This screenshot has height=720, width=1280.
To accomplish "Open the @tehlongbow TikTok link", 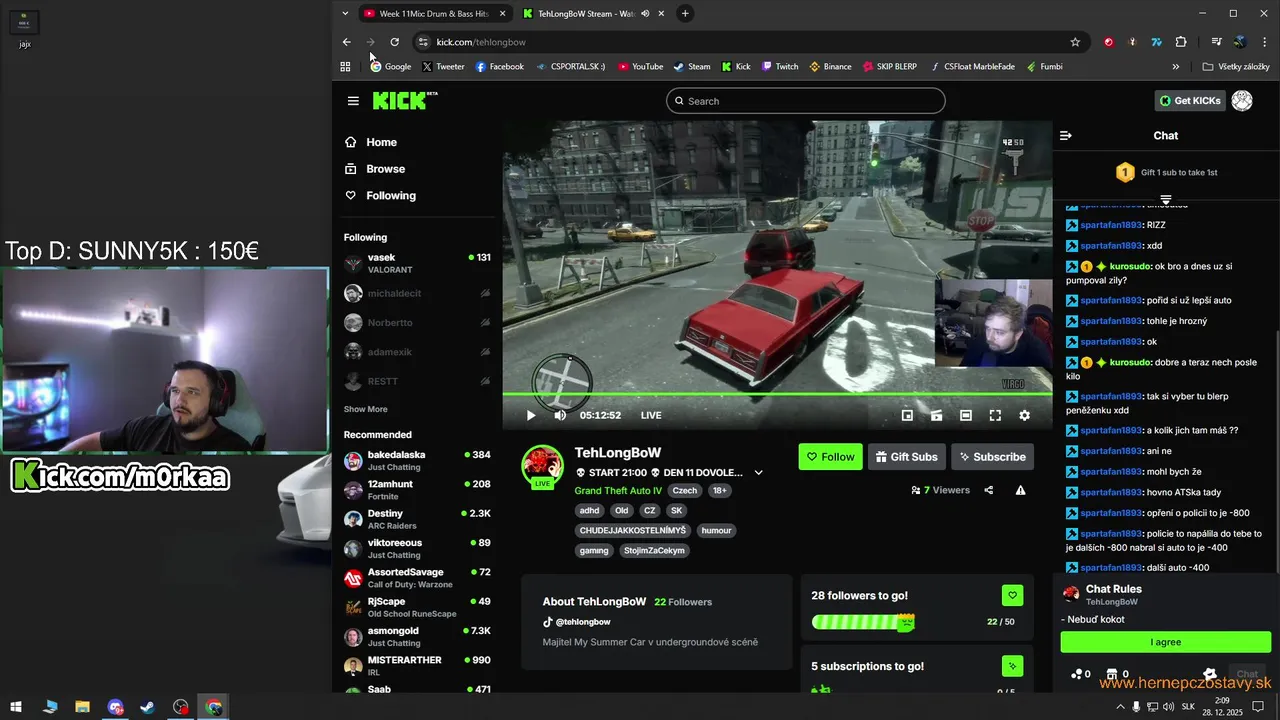I will (577, 622).
